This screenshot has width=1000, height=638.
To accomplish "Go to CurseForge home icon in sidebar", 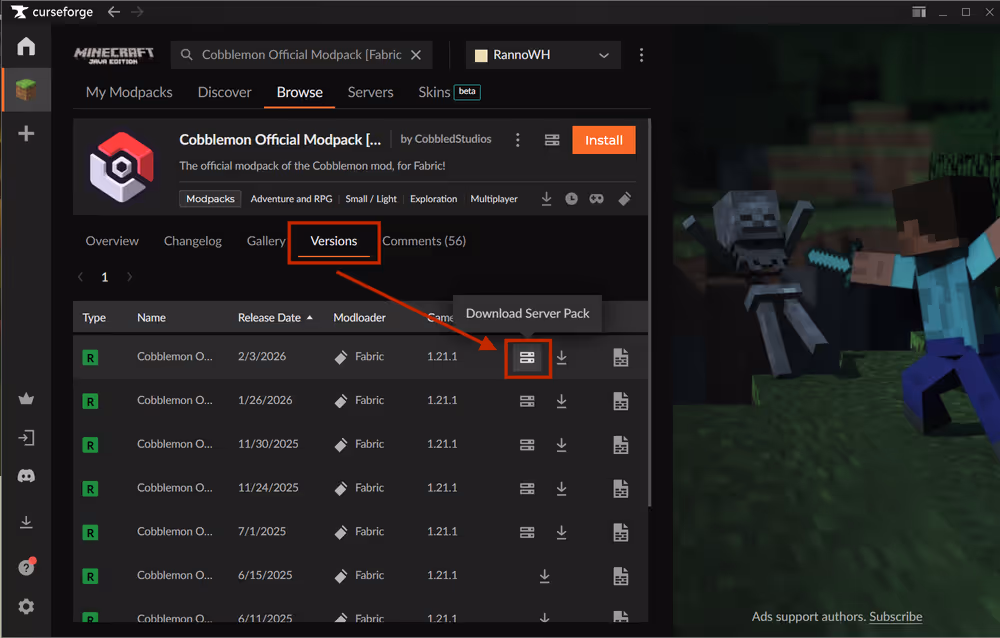I will pos(26,46).
